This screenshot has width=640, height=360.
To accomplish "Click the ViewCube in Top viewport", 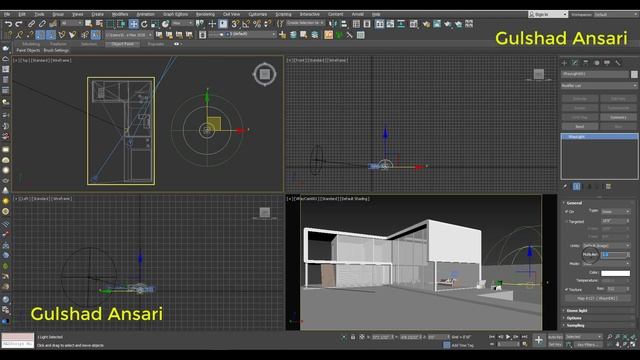I will (264, 74).
